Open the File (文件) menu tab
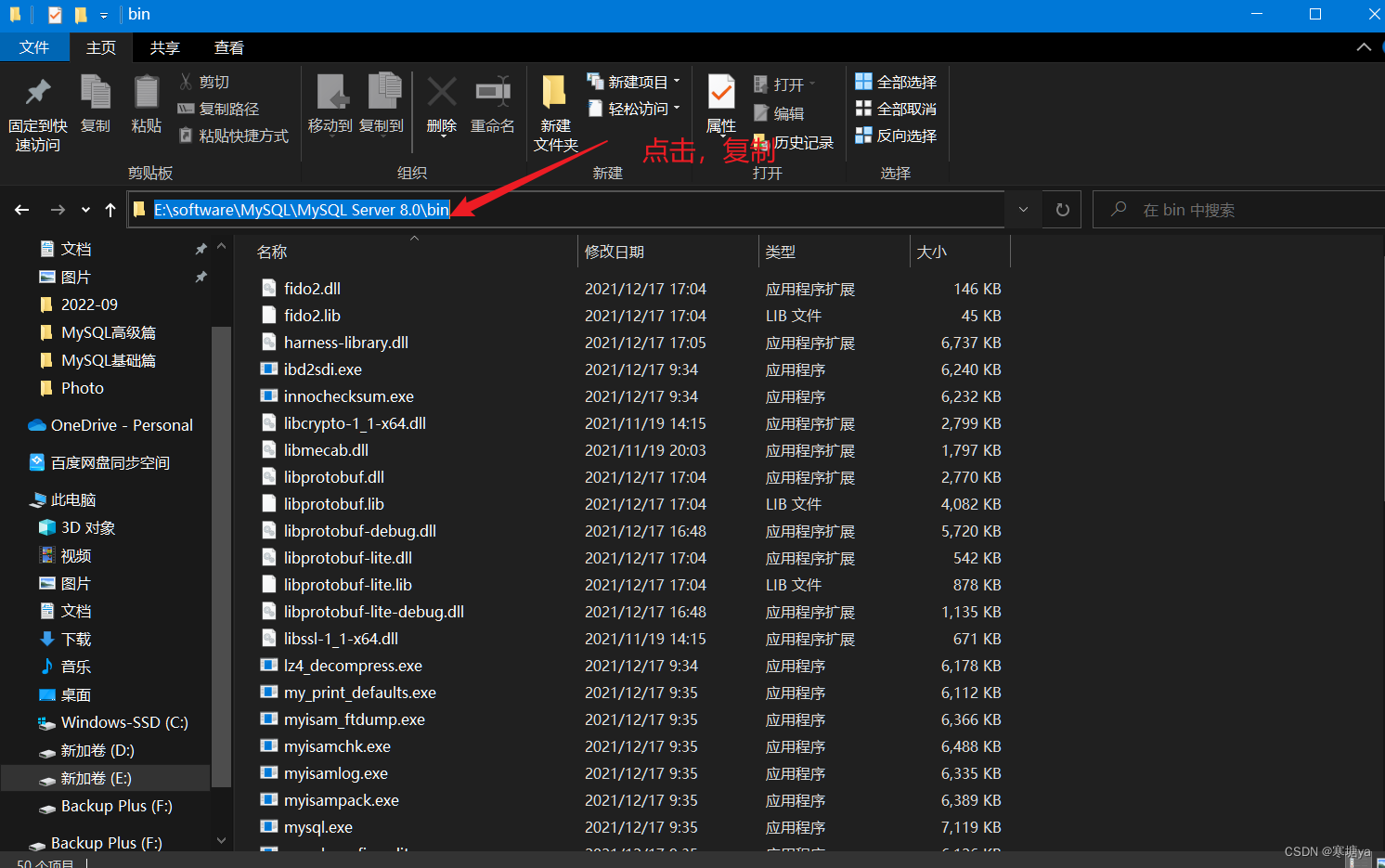Screen dimensions: 1385x868 click(34, 47)
